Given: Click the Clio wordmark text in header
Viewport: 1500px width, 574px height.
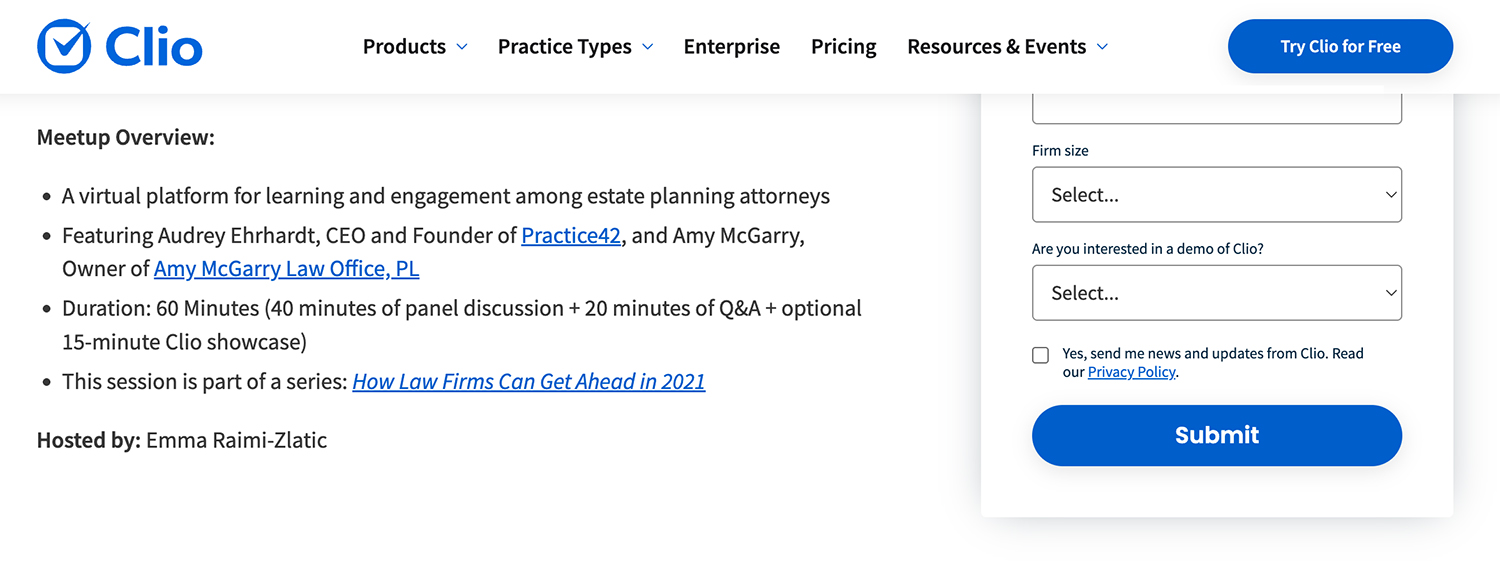Looking at the screenshot, I should point(153,47).
